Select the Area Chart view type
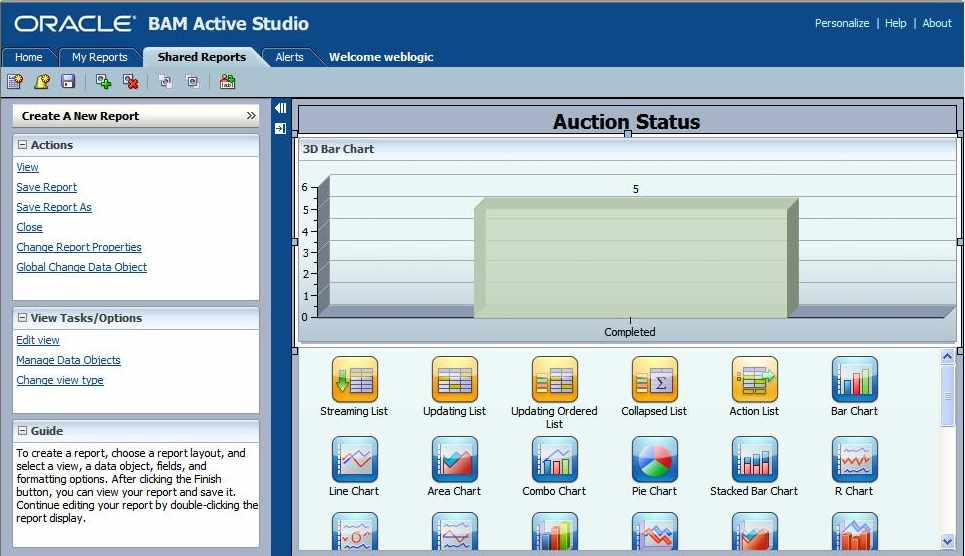 [x=454, y=467]
